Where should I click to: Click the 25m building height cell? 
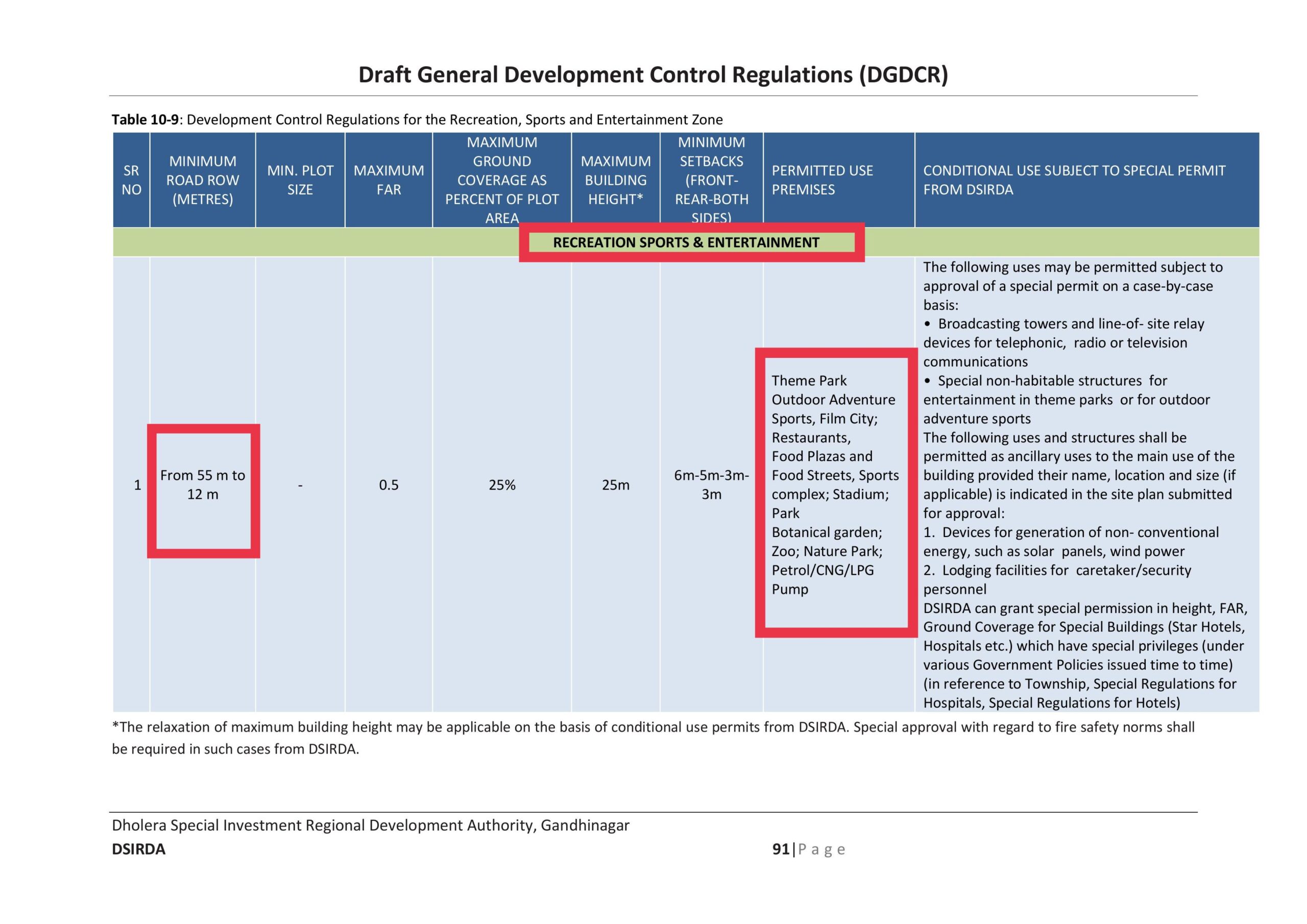tap(615, 485)
